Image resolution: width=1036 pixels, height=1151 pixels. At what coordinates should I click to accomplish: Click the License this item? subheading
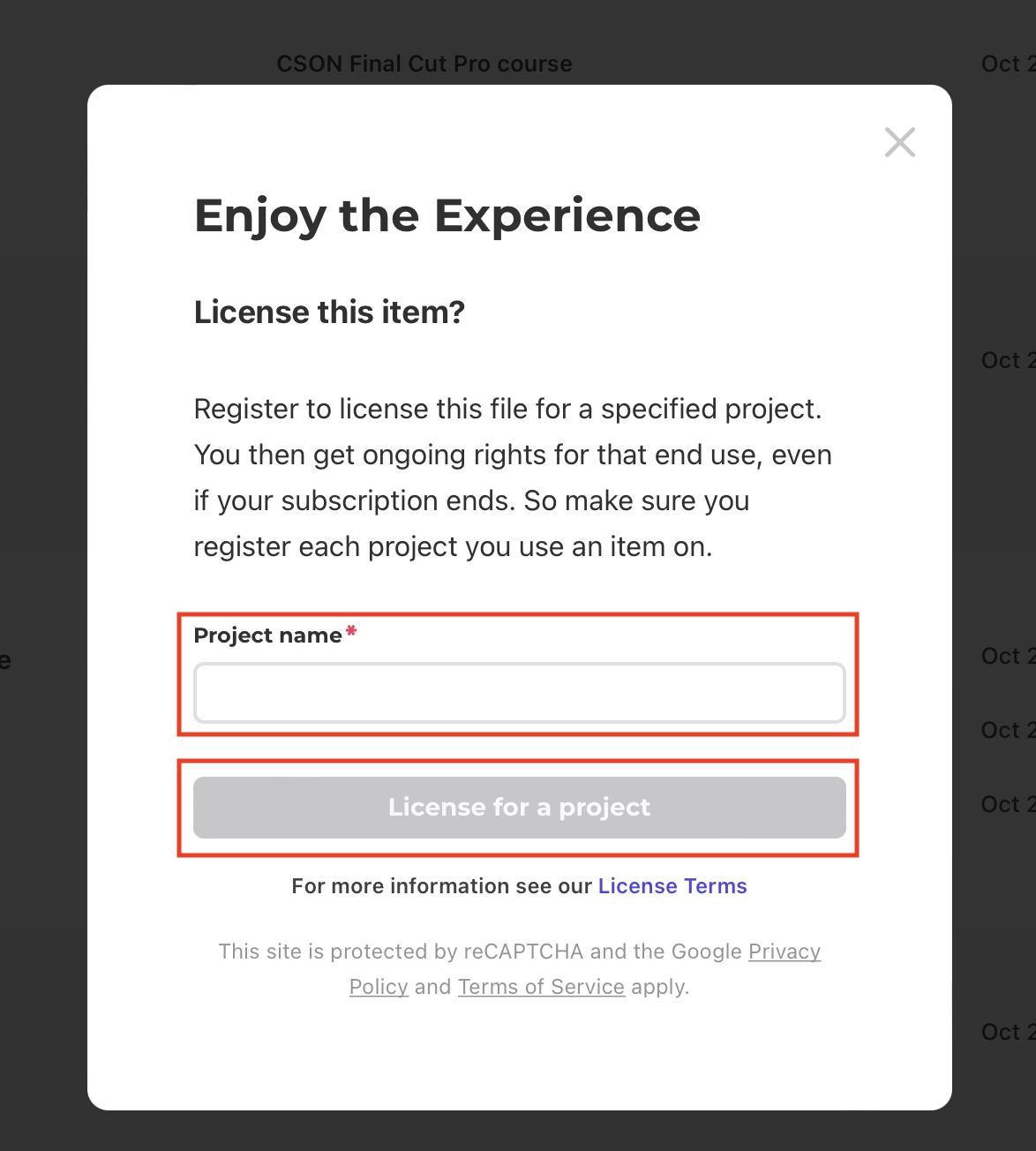329,312
